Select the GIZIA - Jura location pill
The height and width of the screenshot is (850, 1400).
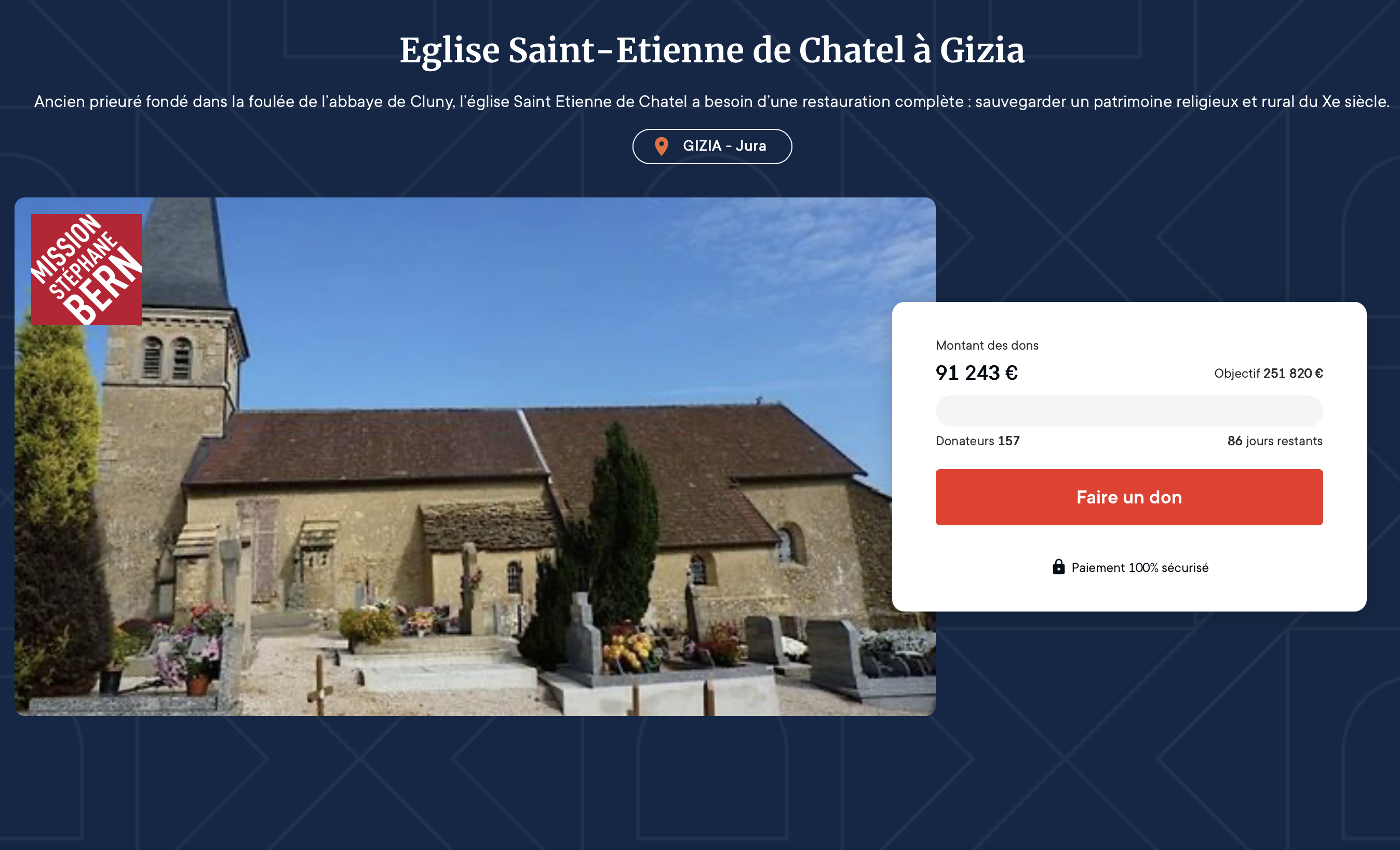712,147
